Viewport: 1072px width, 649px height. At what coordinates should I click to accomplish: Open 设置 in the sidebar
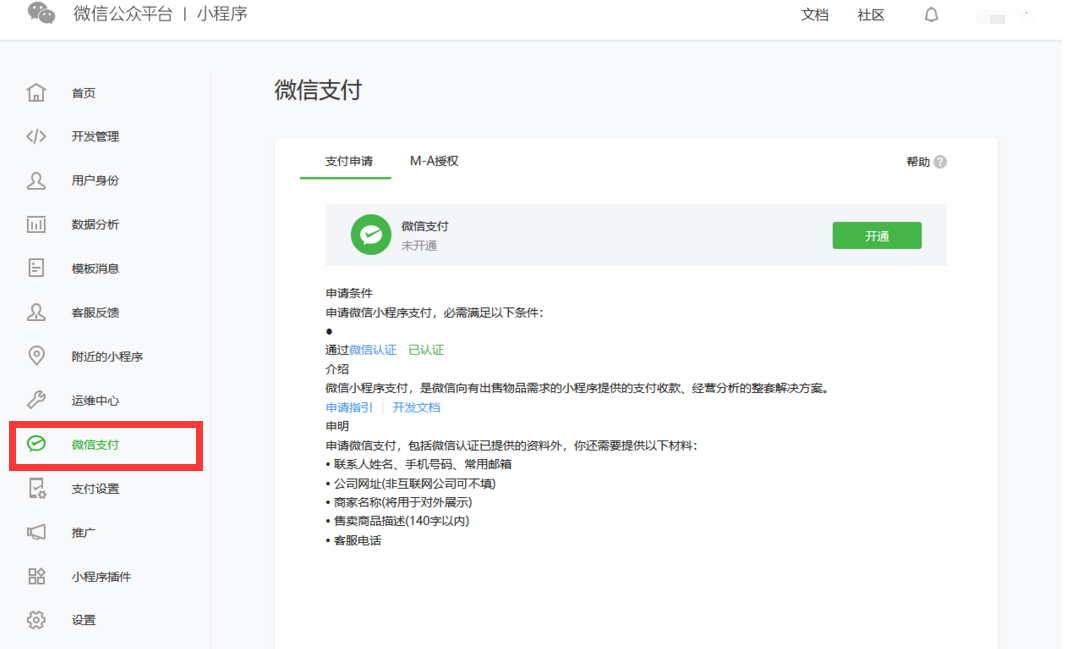coord(83,620)
